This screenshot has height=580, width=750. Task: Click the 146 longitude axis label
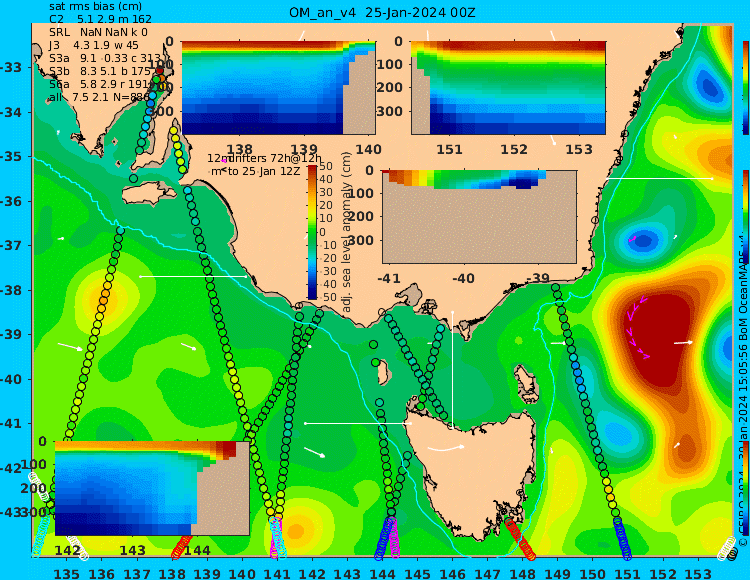(x=452, y=574)
